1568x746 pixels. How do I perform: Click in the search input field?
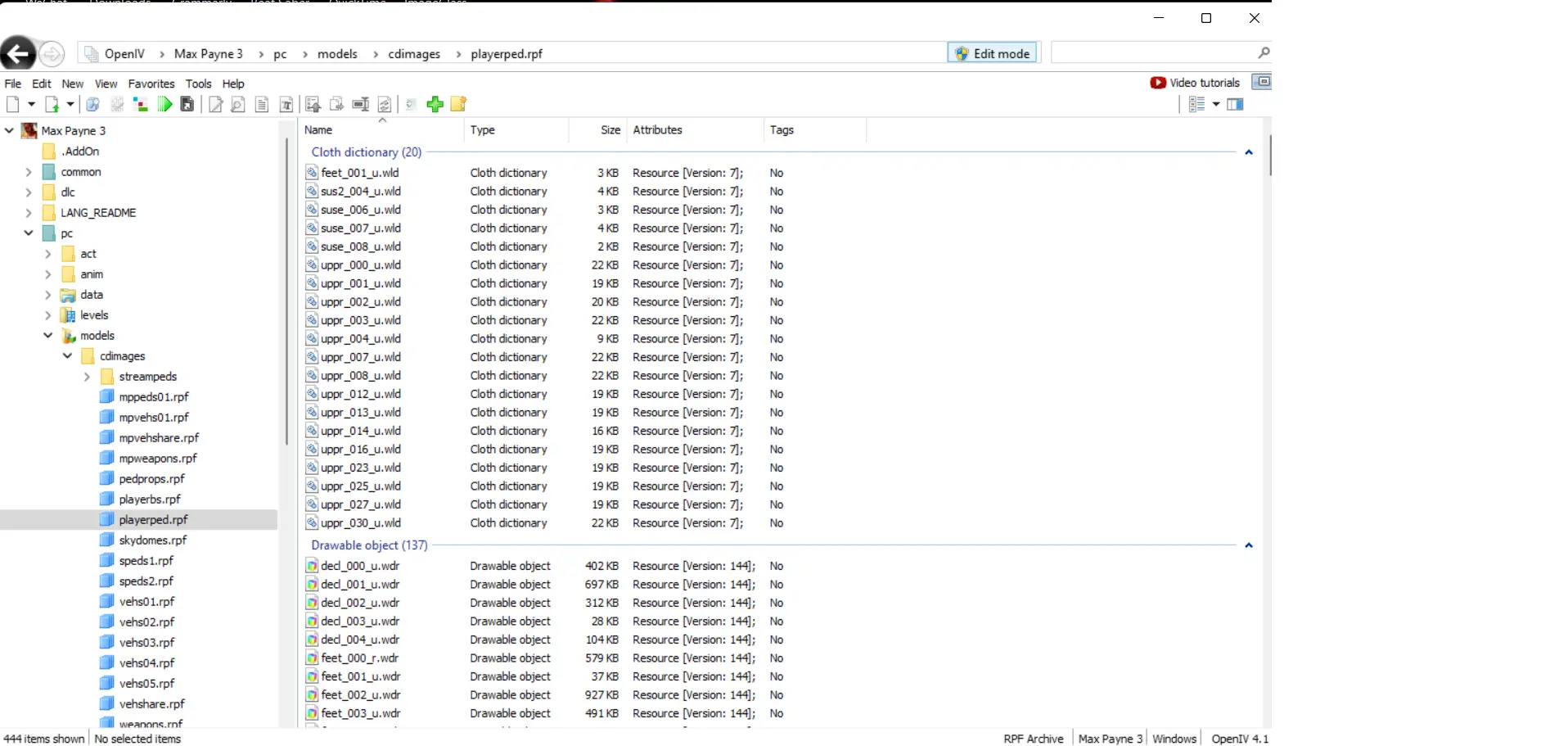1154,53
